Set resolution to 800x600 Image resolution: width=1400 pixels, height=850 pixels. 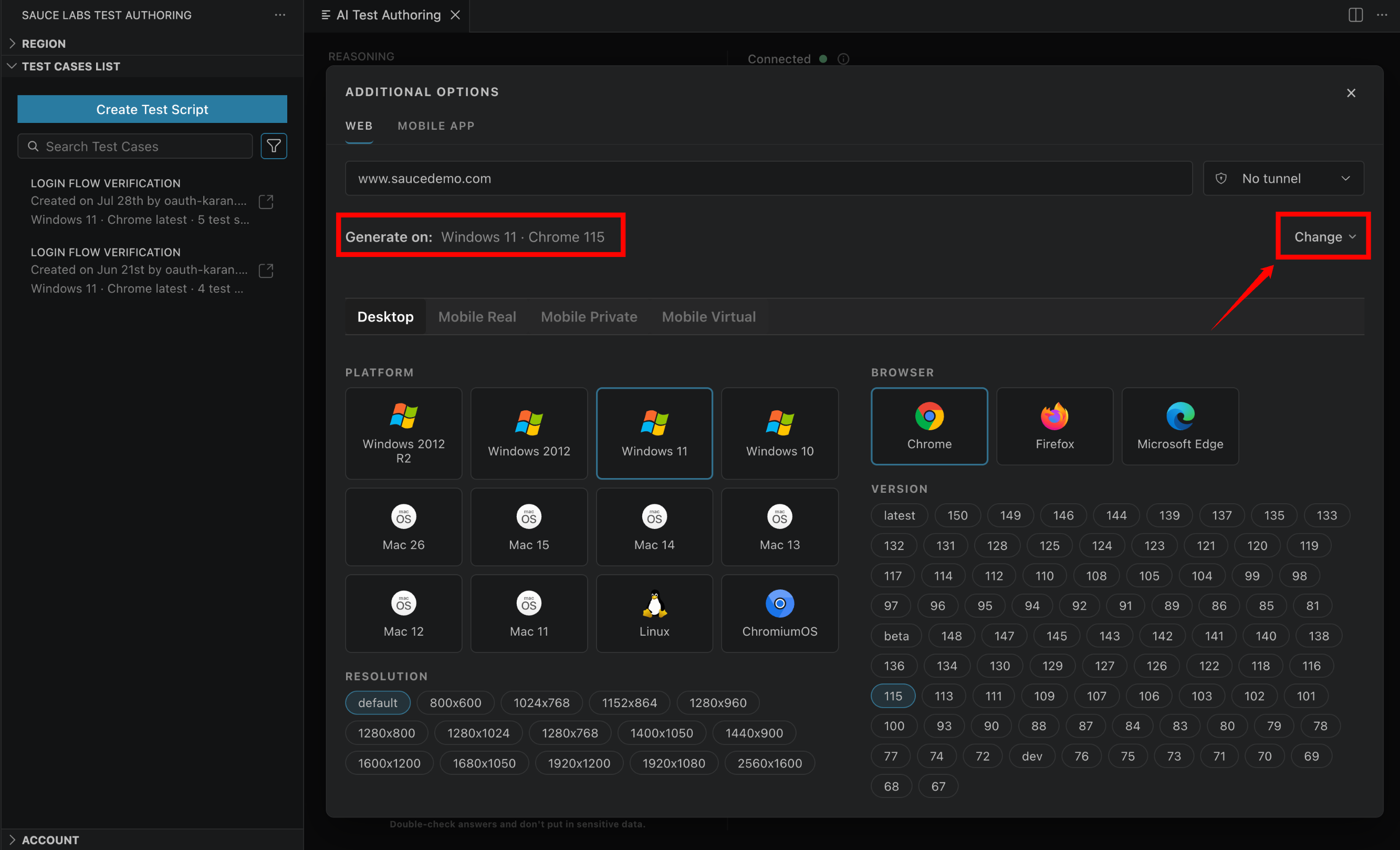pos(455,702)
